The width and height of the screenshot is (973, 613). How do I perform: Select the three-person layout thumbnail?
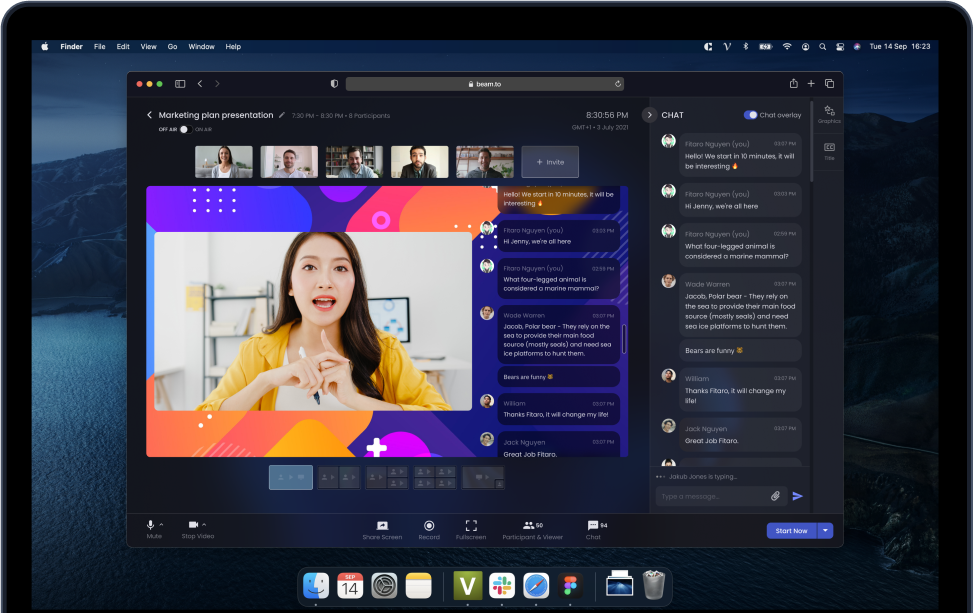[x=387, y=477]
